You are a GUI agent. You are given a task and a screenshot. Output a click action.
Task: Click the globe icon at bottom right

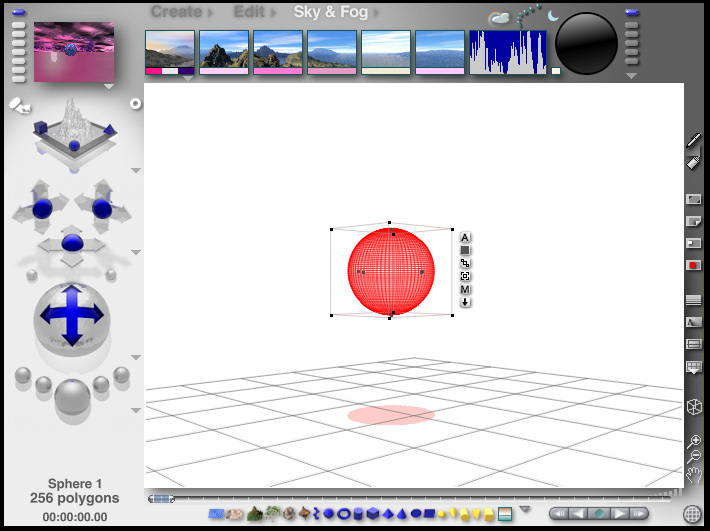[x=692, y=514]
